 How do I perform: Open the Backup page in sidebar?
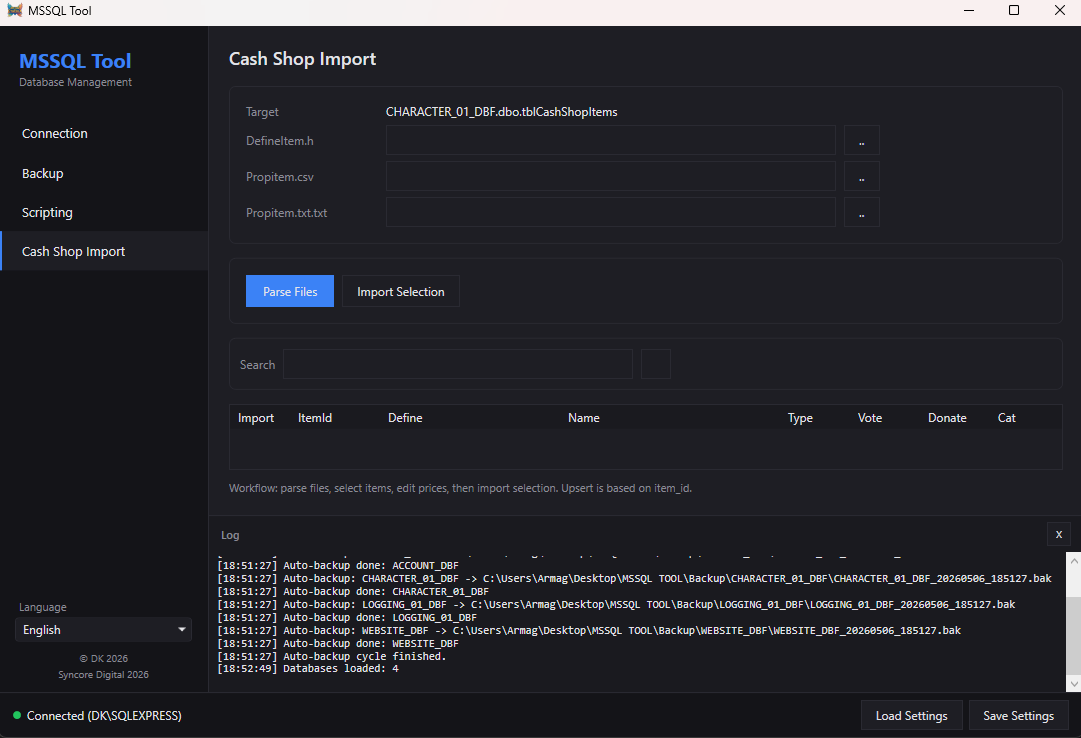point(104,173)
